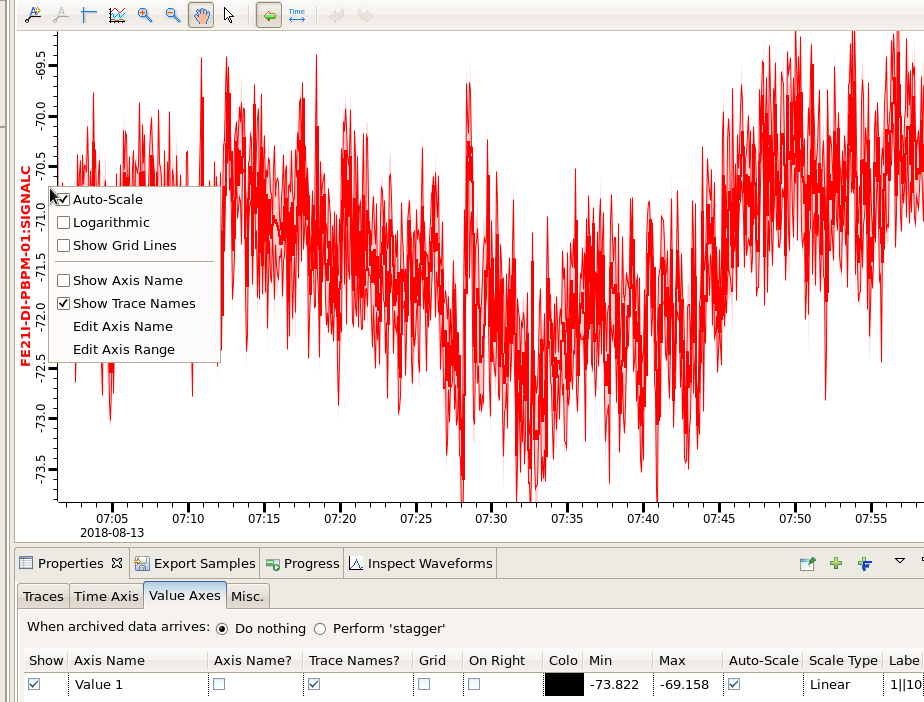Viewport: 924px width, 702px height.
Task: Uncheck Show Trace Names option
Action: (x=134, y=304)
